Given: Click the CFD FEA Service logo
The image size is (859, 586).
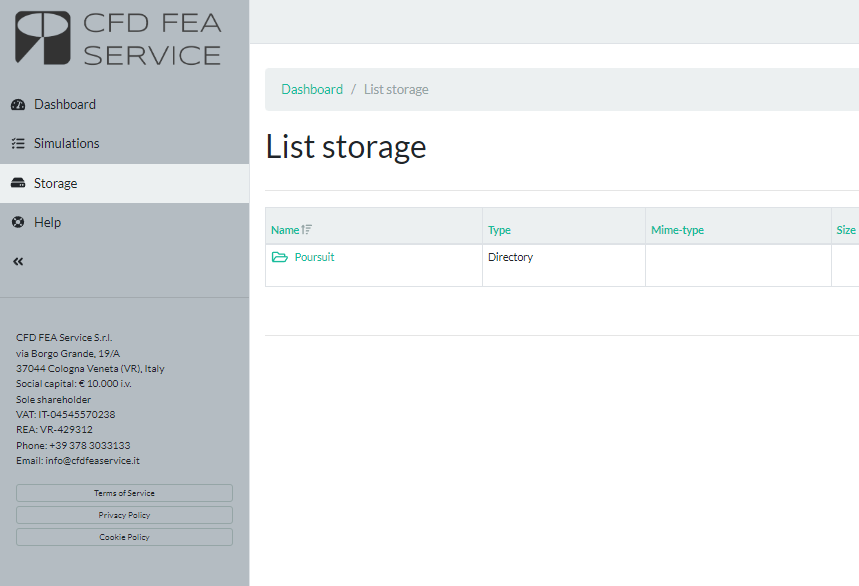Looking at the screenshot, I should 118,39.
